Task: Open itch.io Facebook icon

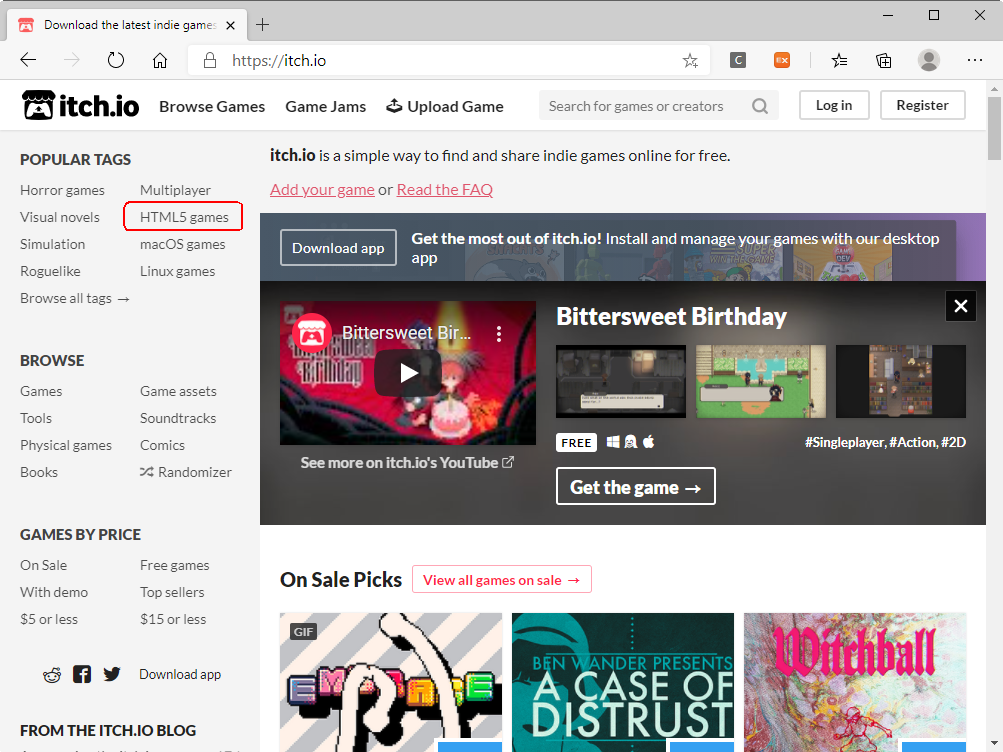Action: [x=82, y=674]
